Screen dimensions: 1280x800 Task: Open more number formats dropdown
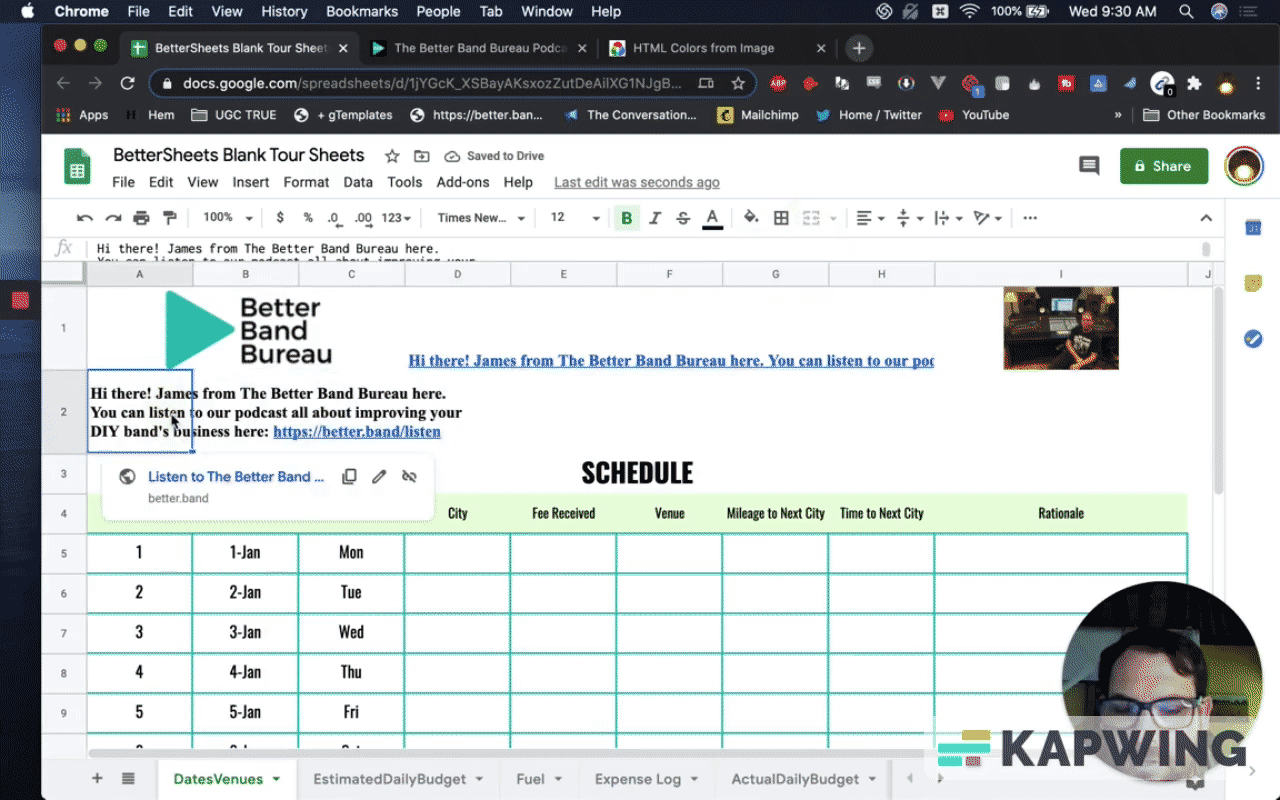[x=397, y=218]
